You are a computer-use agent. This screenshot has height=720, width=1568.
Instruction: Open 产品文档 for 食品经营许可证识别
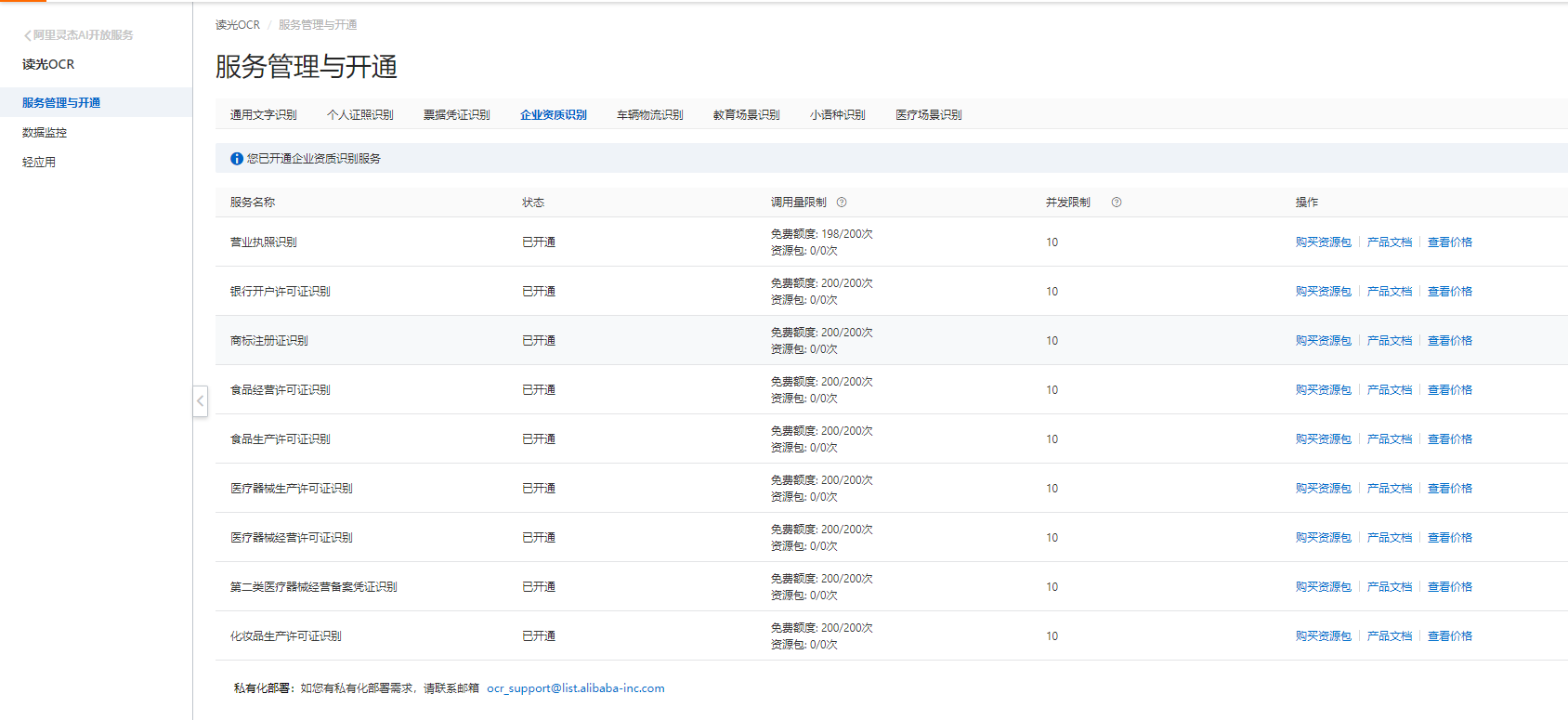(1390, 390)
